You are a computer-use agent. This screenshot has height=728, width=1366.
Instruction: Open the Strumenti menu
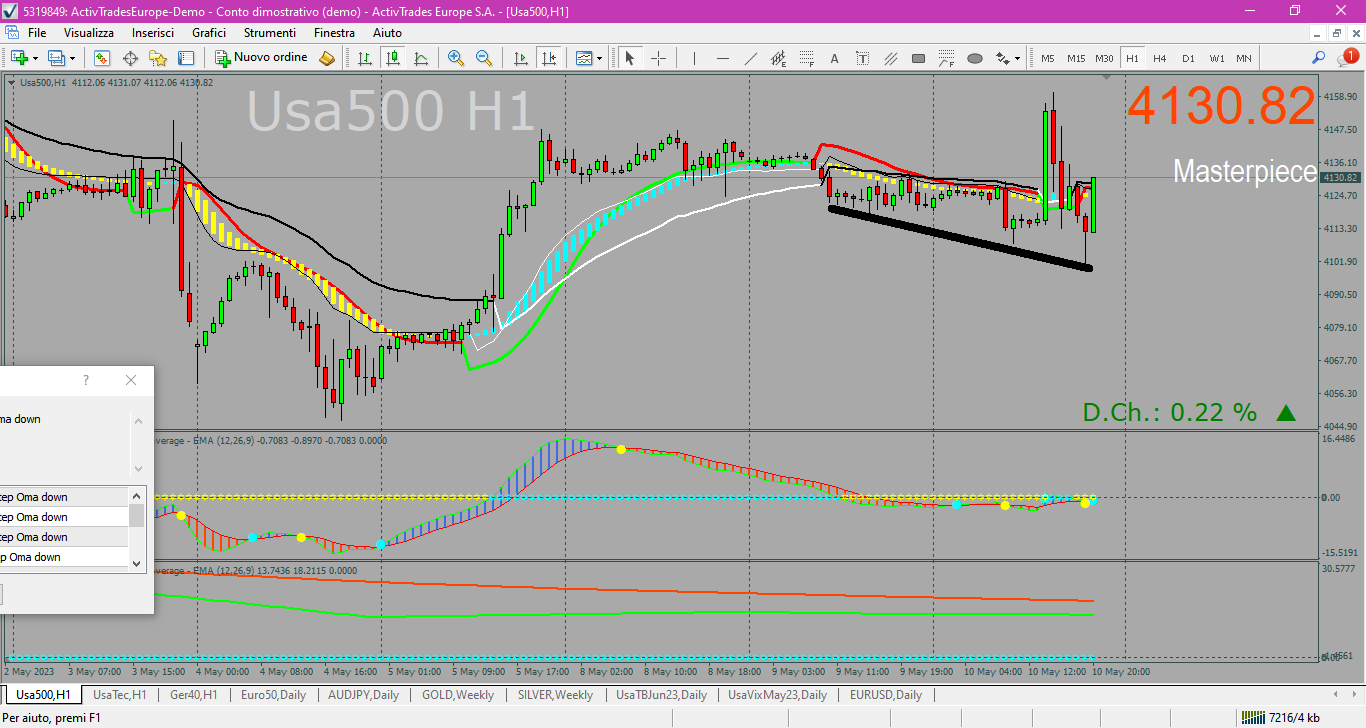click(x=270, y=33)
